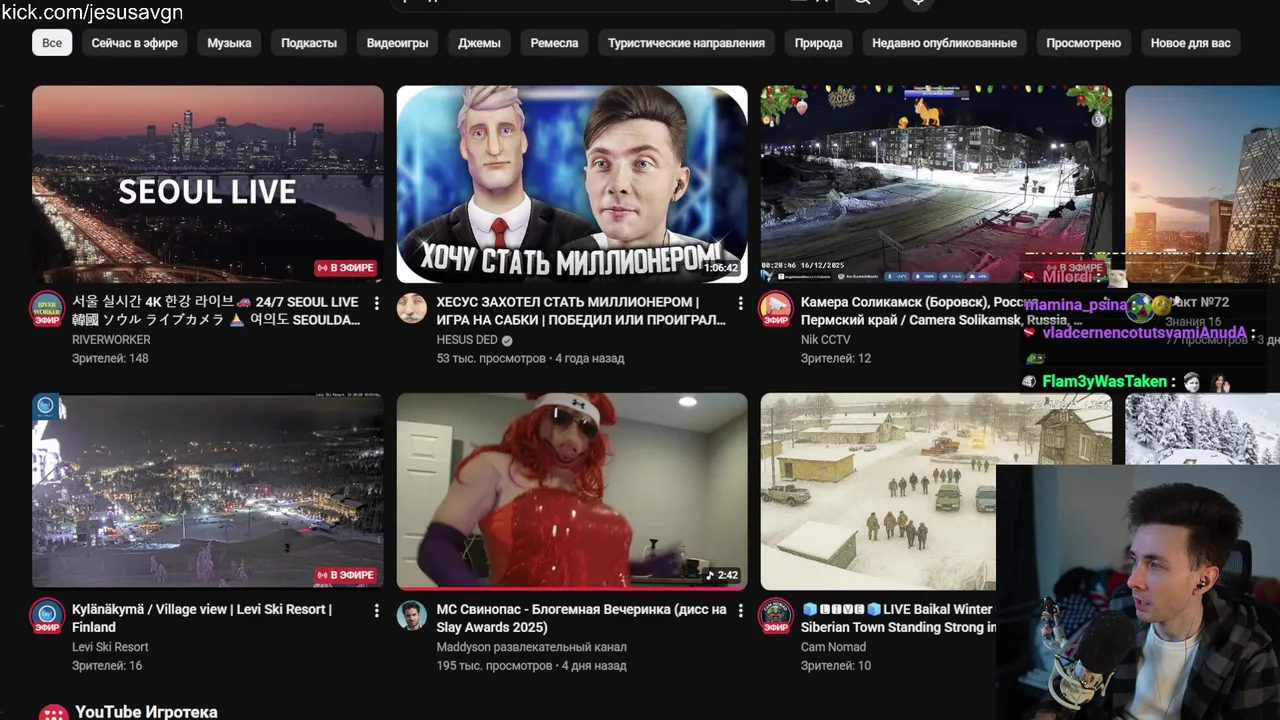Click chat username Flam3yWasTaken

click(x=1104, y=381)
